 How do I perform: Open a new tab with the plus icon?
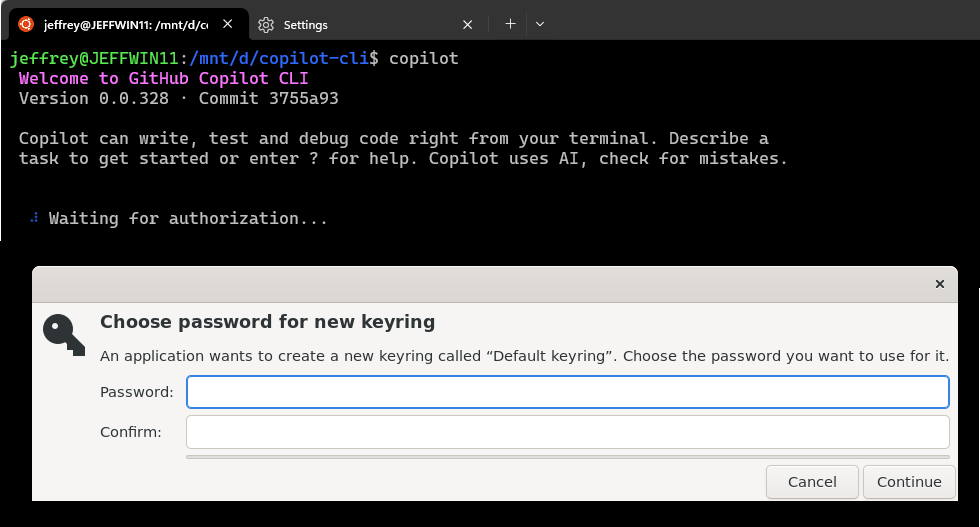(510, 24)
